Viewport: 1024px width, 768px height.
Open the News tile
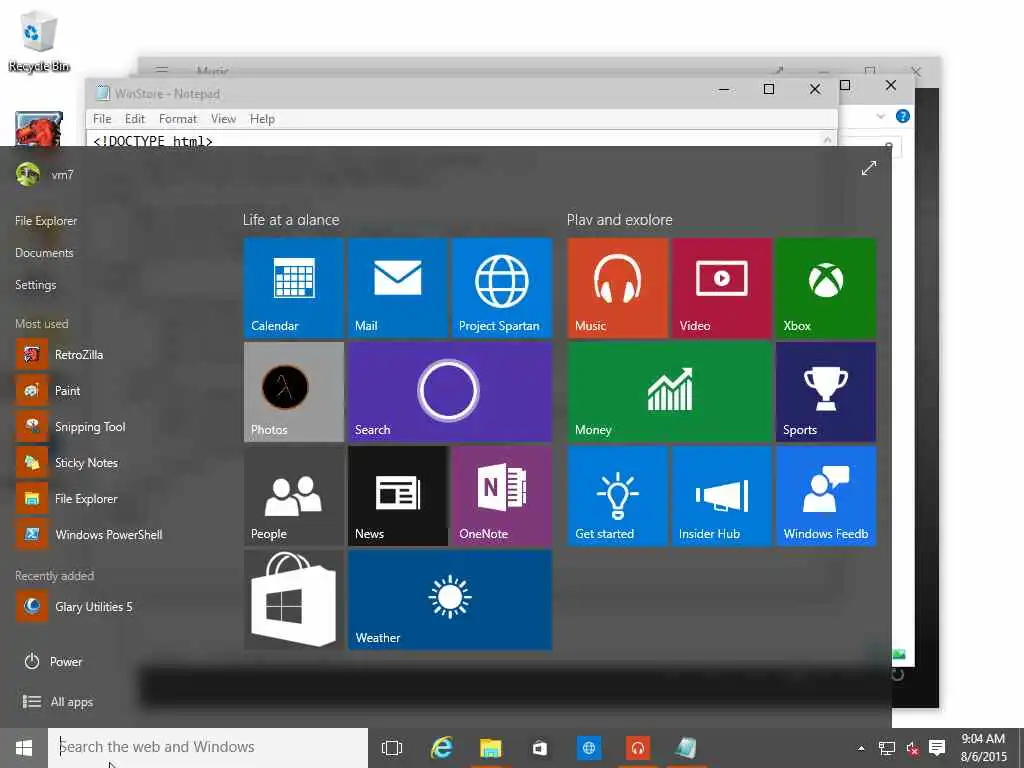click(397, 496)
